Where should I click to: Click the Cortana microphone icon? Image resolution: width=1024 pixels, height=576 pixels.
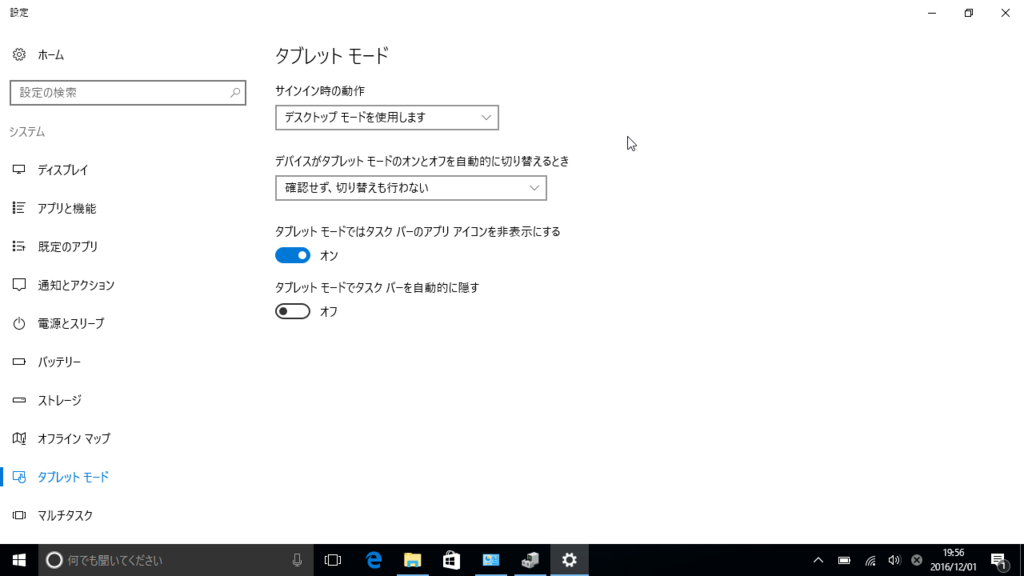tap(297, 560)
